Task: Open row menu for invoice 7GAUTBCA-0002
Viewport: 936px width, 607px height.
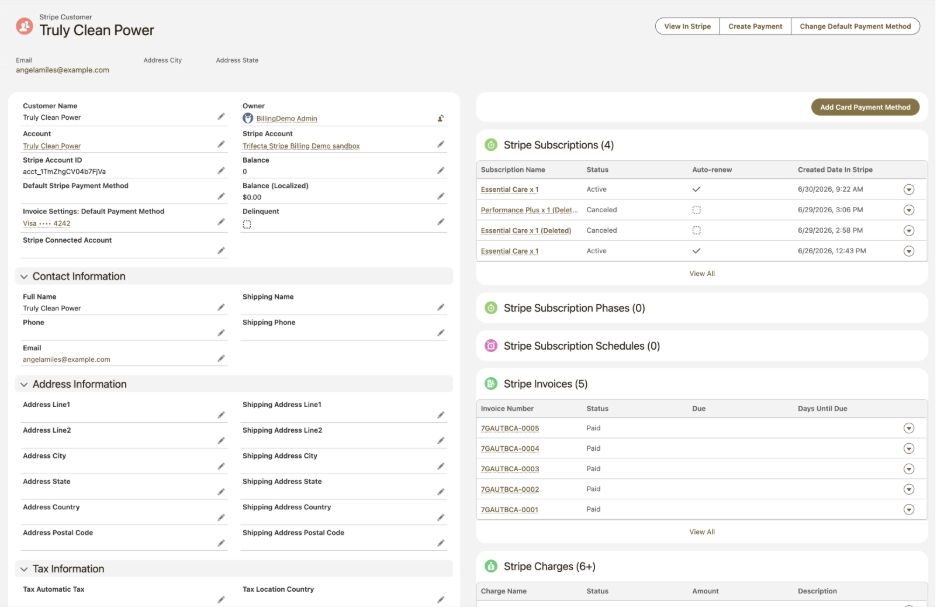Action: [x=909, y=489]
